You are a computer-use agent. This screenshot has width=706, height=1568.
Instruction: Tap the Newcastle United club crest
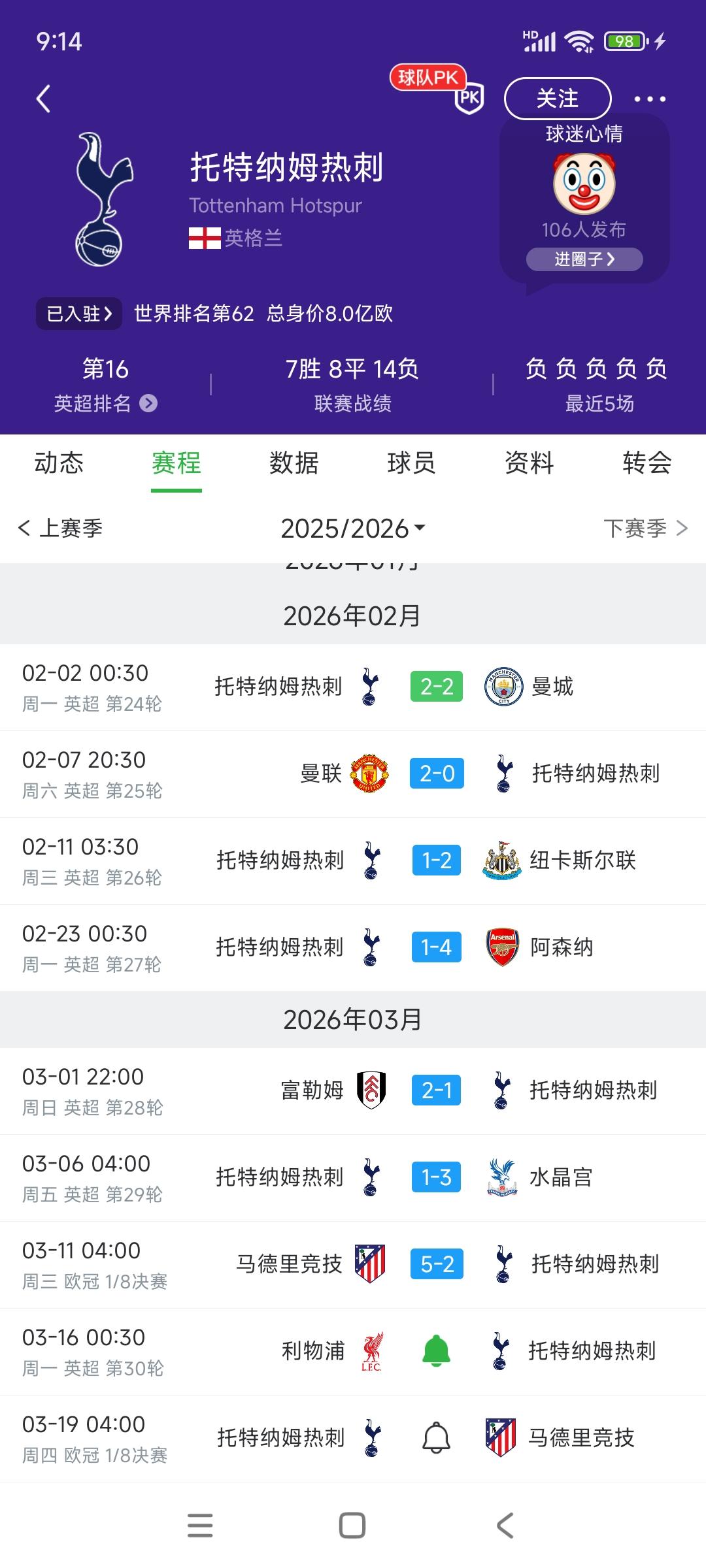click(x=501, y=860)
